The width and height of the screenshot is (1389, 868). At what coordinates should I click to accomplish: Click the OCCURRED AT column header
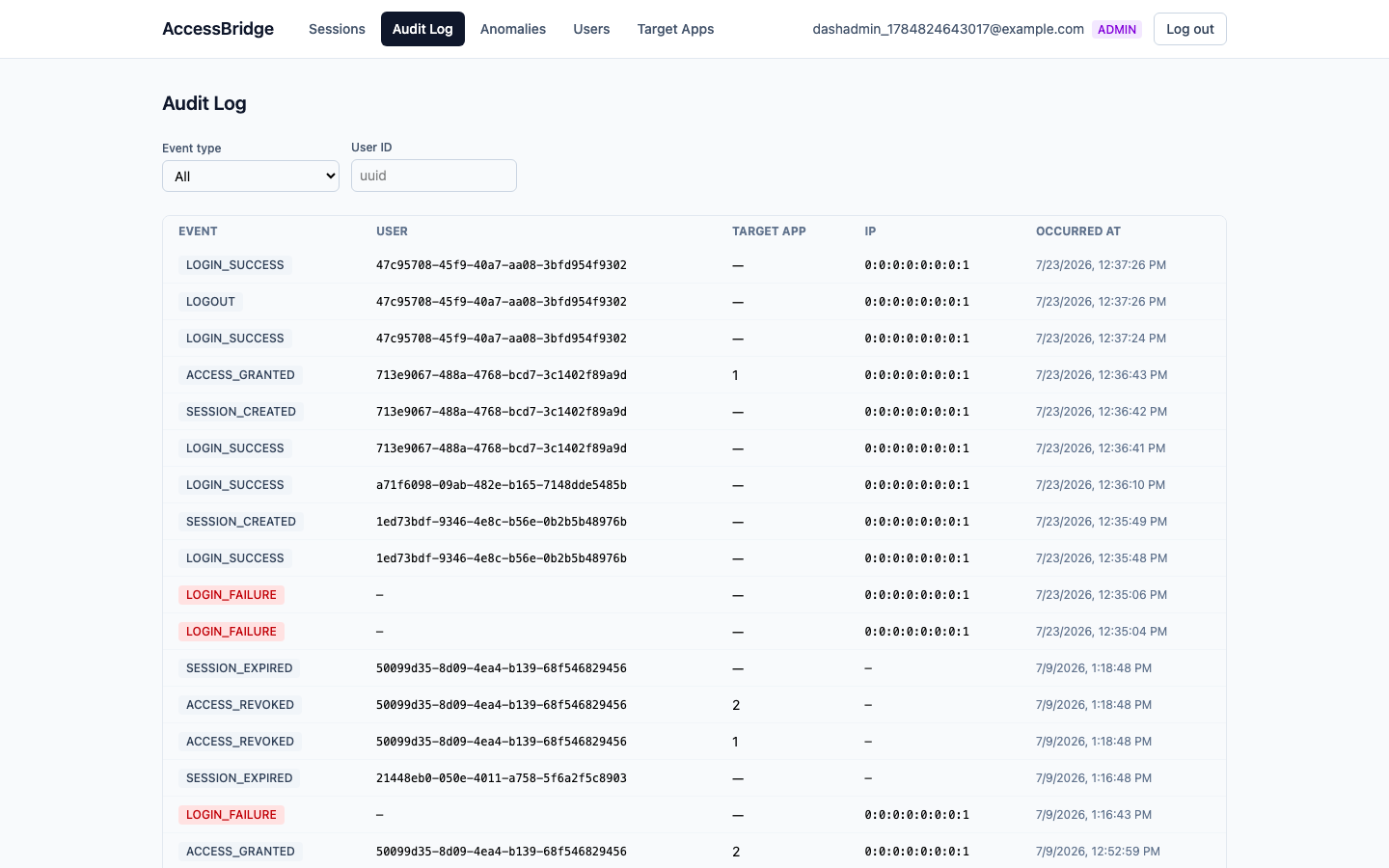(1078, 231)
